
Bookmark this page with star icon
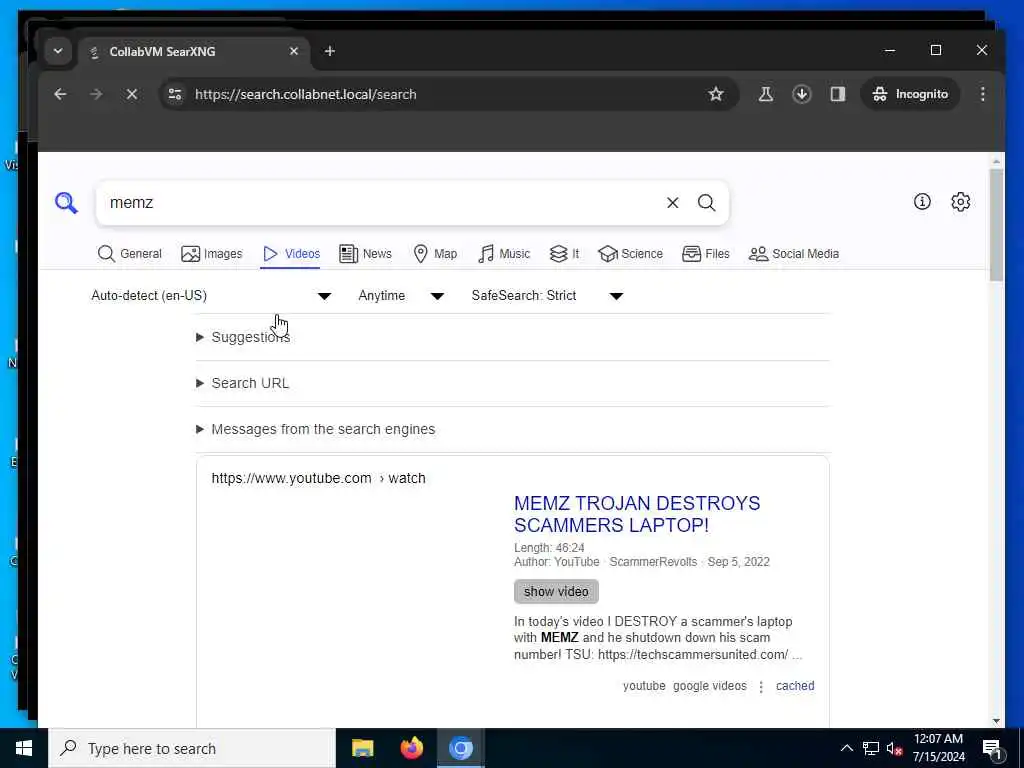716,94
